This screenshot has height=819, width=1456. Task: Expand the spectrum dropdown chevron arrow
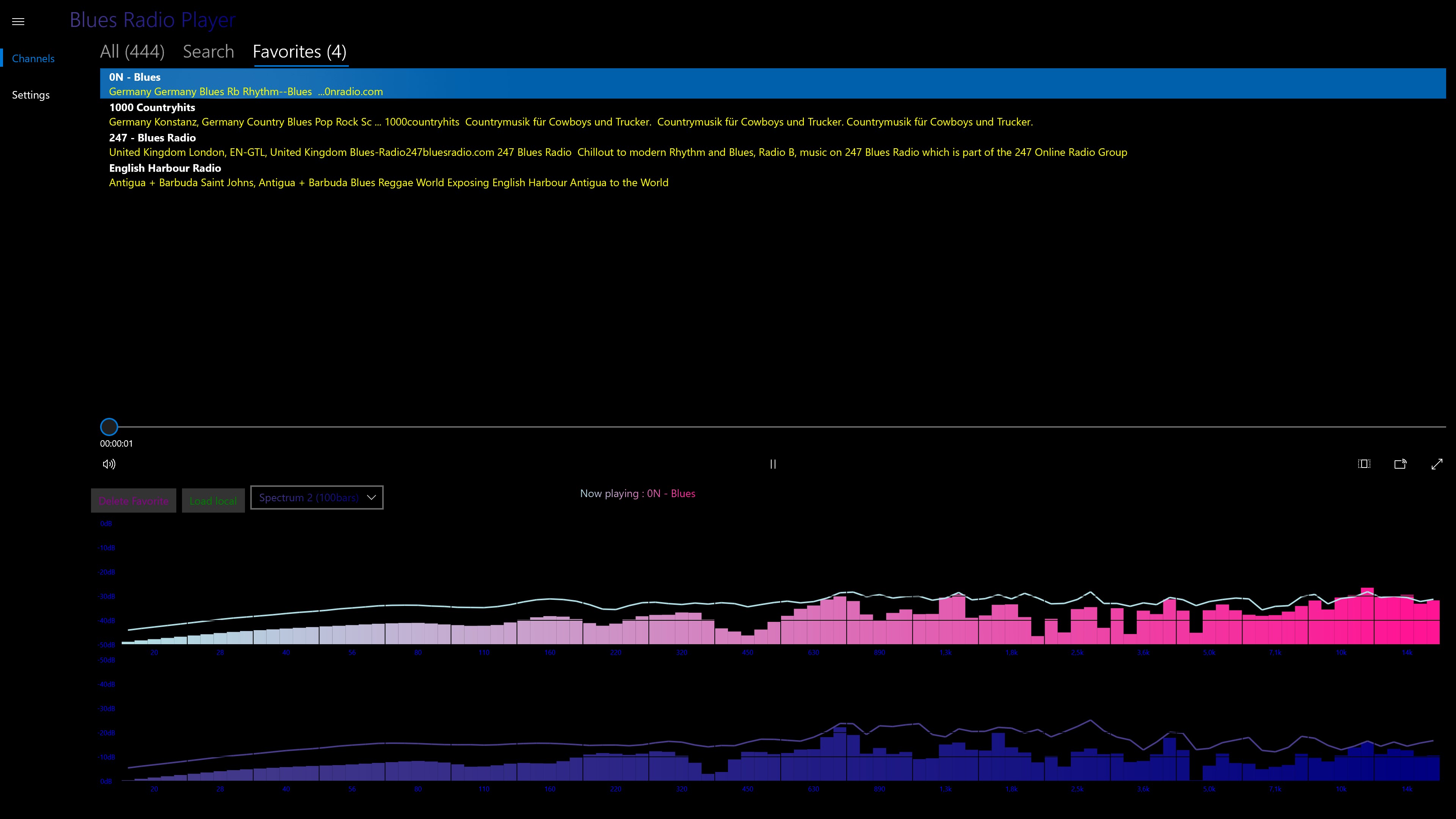371,497
